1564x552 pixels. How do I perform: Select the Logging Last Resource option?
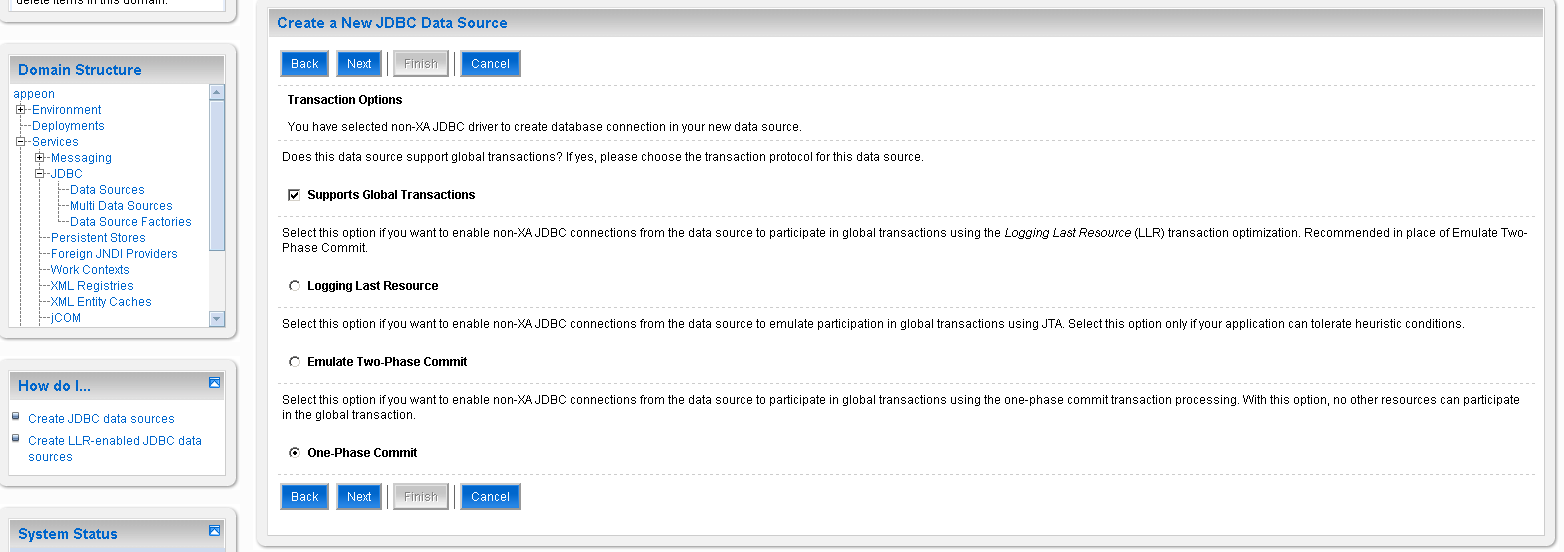click(x=294, y=286)
